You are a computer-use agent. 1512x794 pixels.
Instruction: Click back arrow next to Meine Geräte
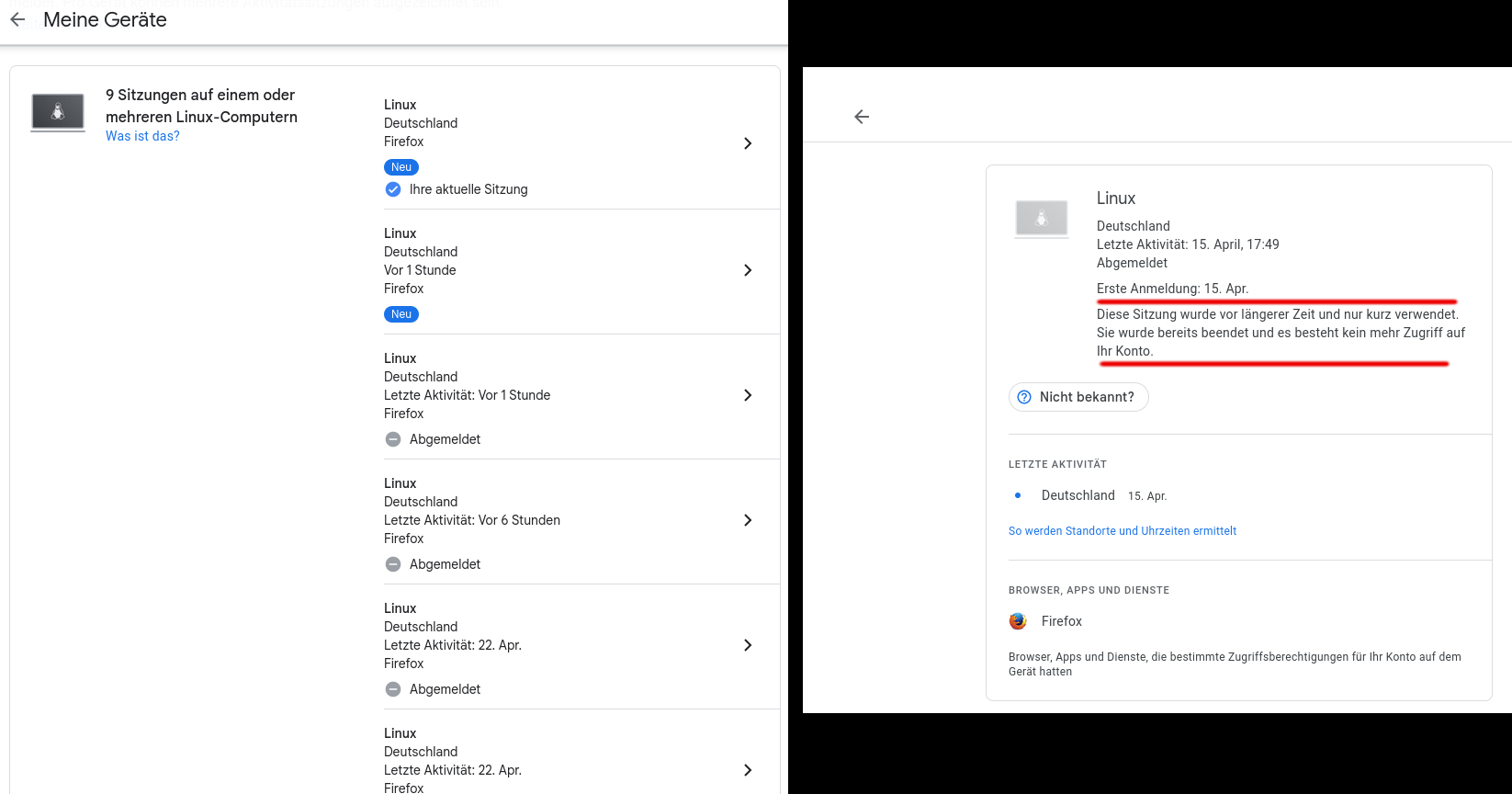[x=17, y=19]
